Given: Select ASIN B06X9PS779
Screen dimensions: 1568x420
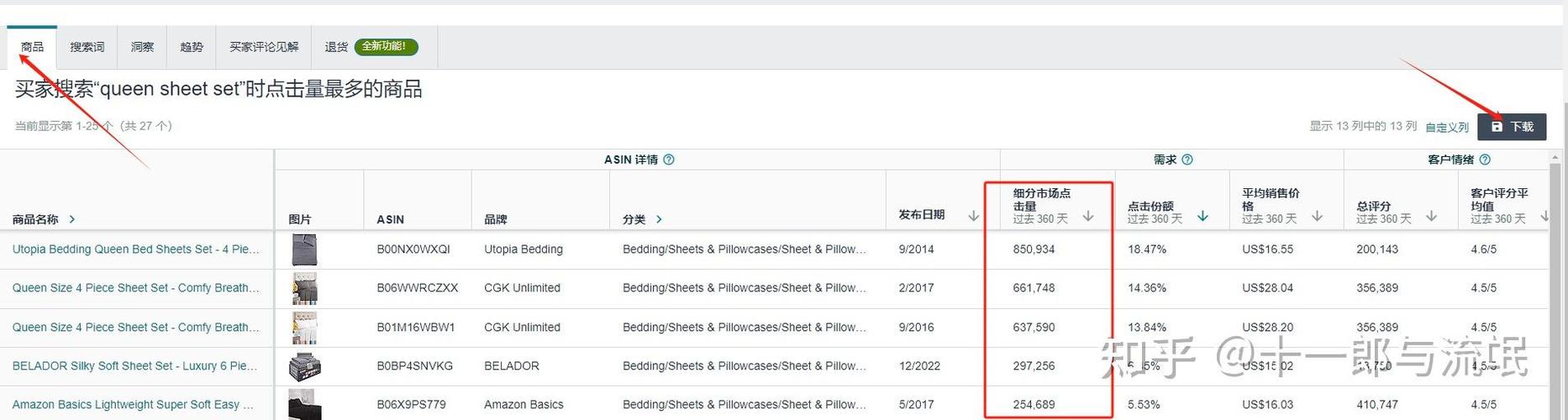Looking at the screenshot, I should (x=413, y=405).
